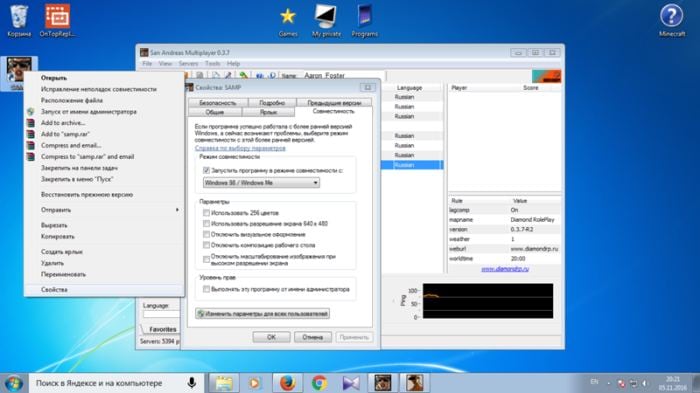Image resolution: width=700 pixels, height=393 pixels.
Task: Click the mapname rule row
Action: click(504, 220)
